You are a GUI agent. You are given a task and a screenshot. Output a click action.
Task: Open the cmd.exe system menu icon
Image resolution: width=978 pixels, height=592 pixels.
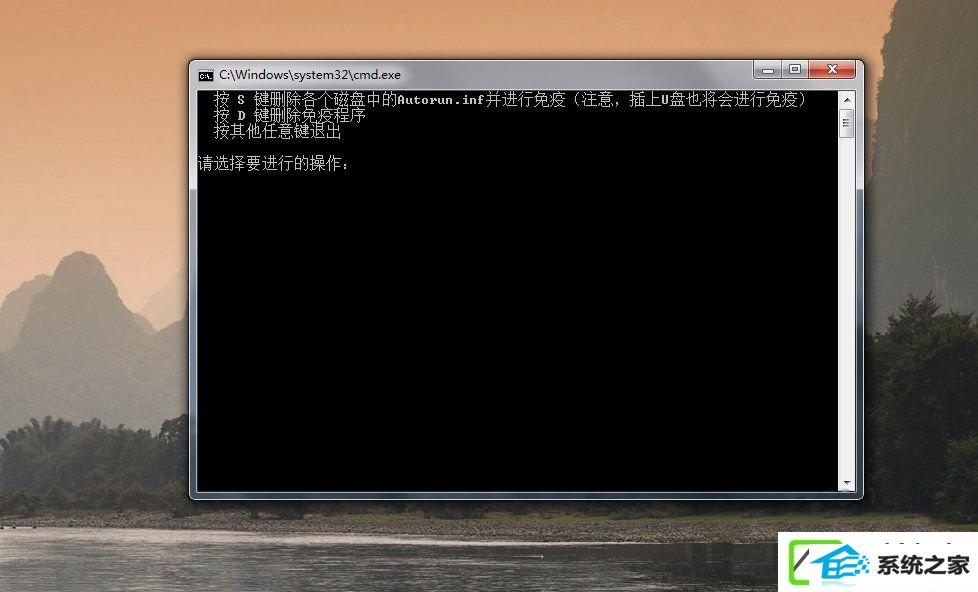point(206,75)
